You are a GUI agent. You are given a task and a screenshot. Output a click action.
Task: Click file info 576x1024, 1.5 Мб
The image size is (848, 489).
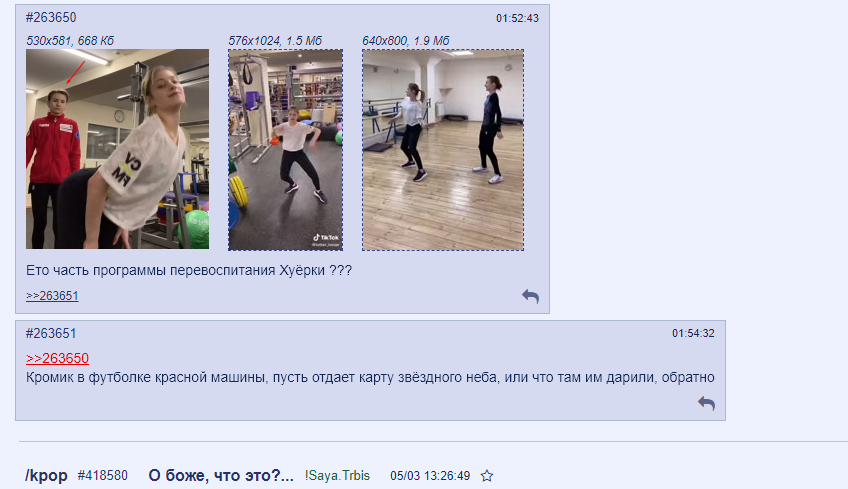point(275,41)
